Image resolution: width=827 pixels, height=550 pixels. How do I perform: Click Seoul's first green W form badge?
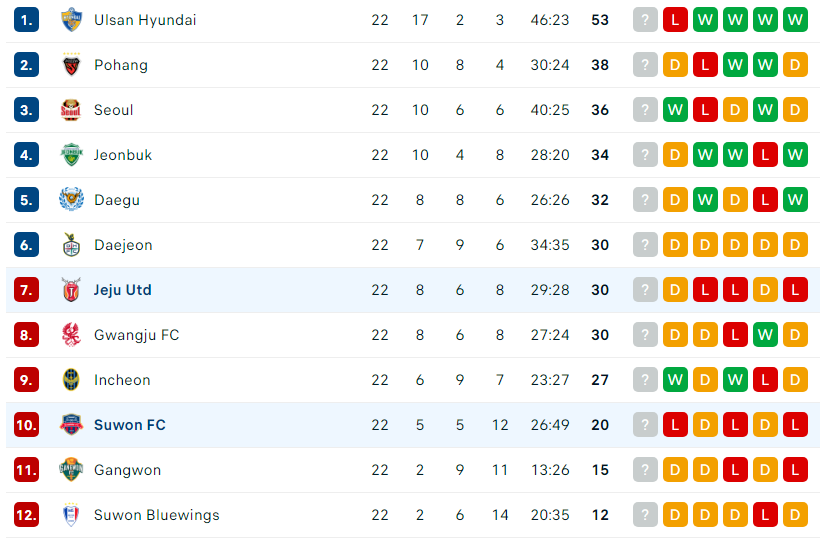[675, 110]
